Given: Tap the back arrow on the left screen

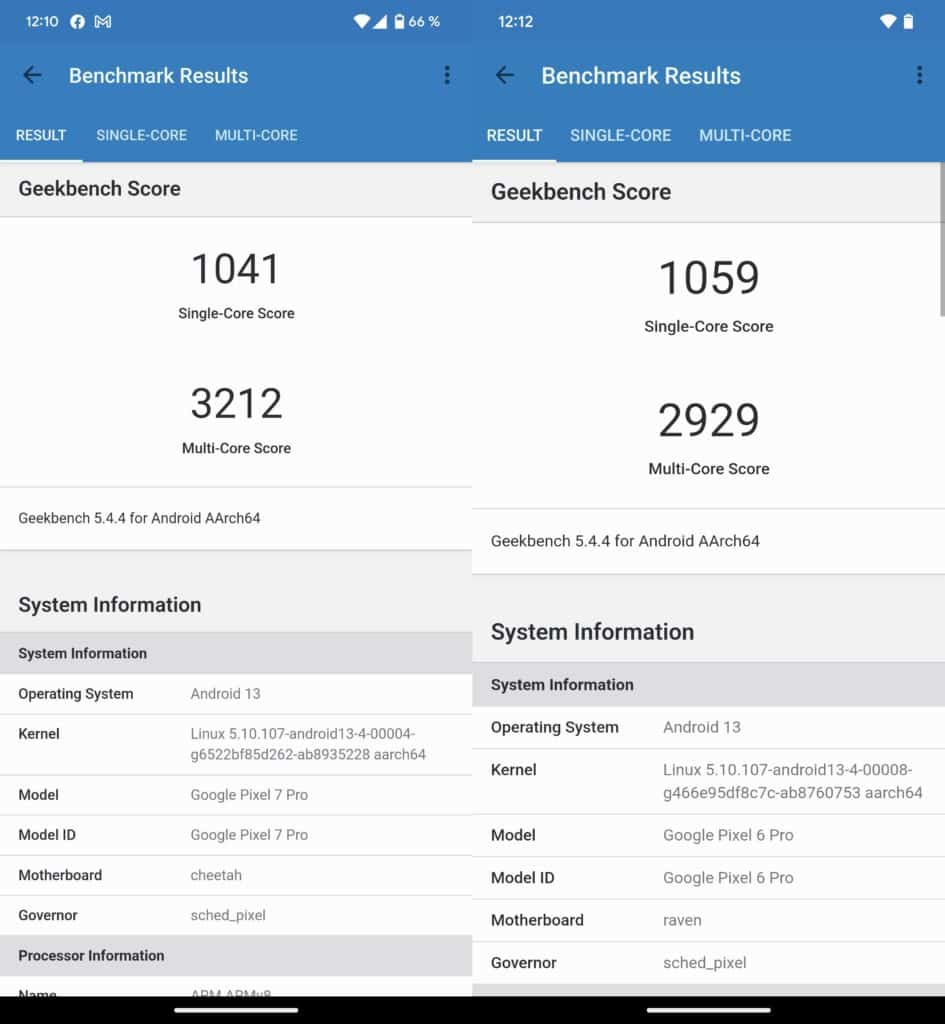Looking at the screenshot, I should 32,75.
